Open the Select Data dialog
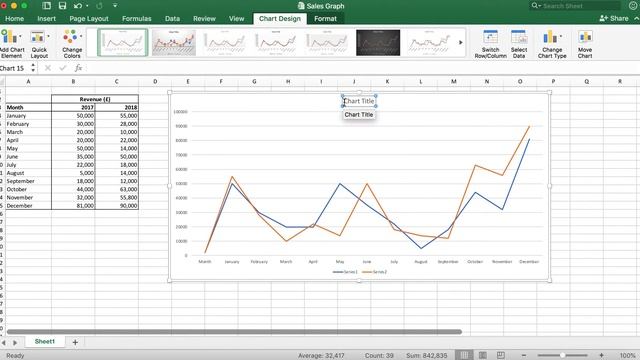Screen dimensions: 640x360 coord(519,44)
